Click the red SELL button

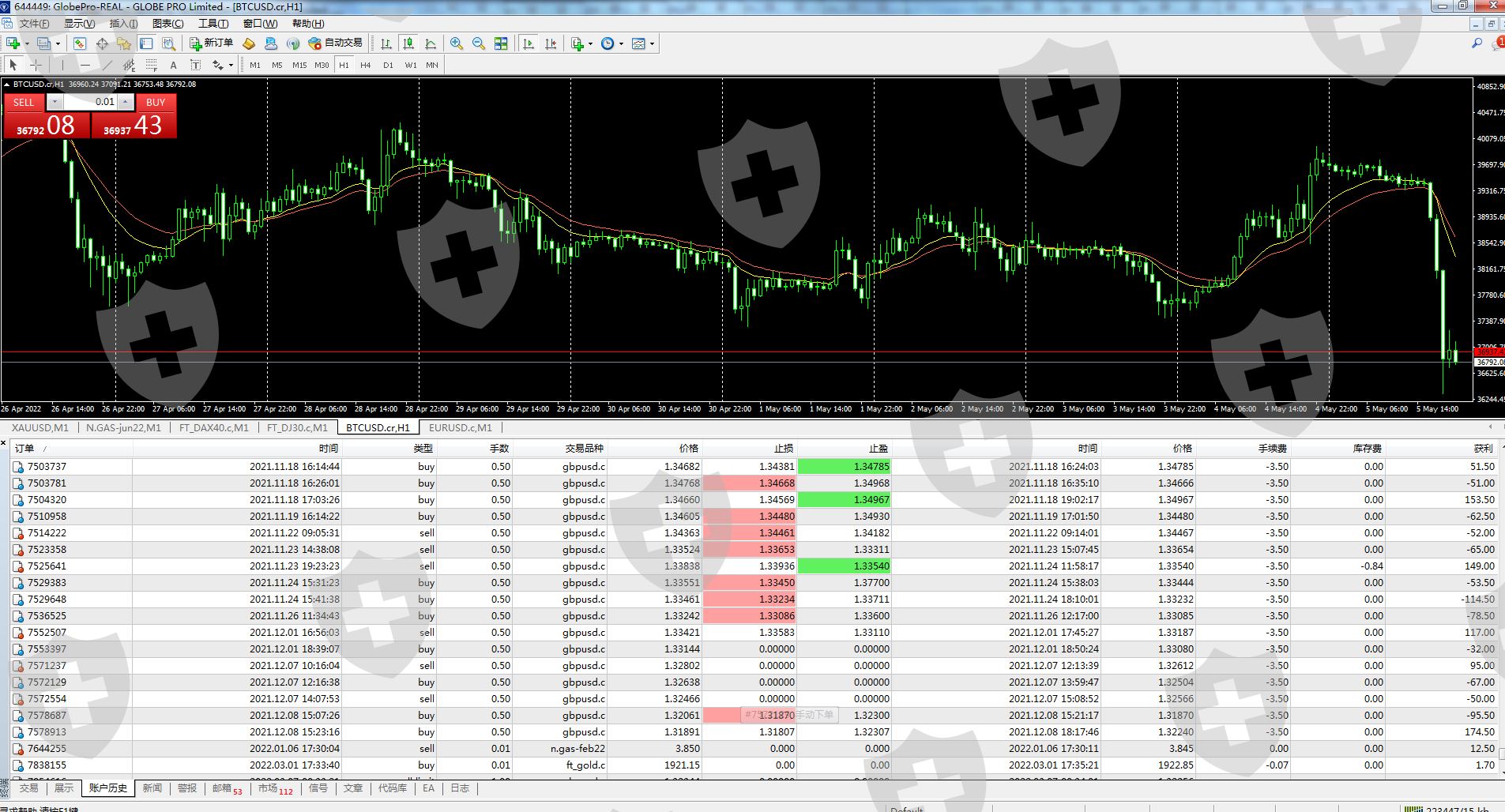[24, 102]
